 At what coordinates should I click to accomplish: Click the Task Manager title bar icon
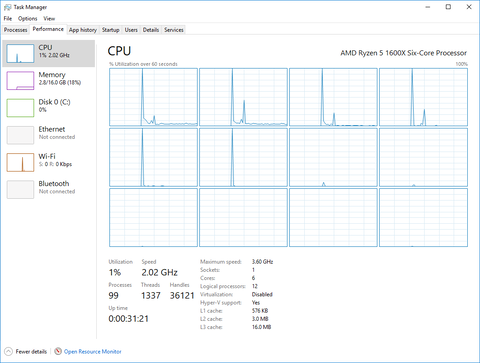[x=7, y=7]
